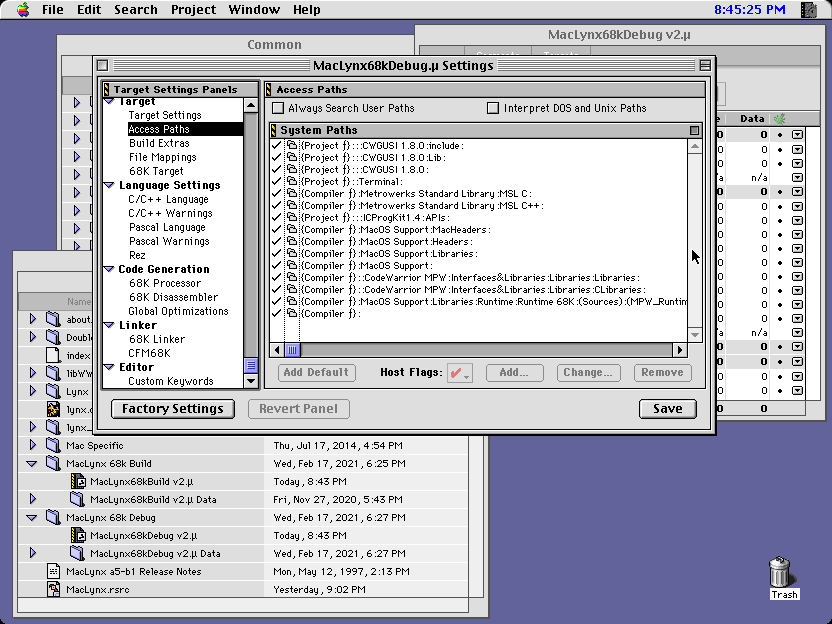832x624 pixels.
Task: Click down scroll arrow of settings panels list
Action: tap(251, 381)
